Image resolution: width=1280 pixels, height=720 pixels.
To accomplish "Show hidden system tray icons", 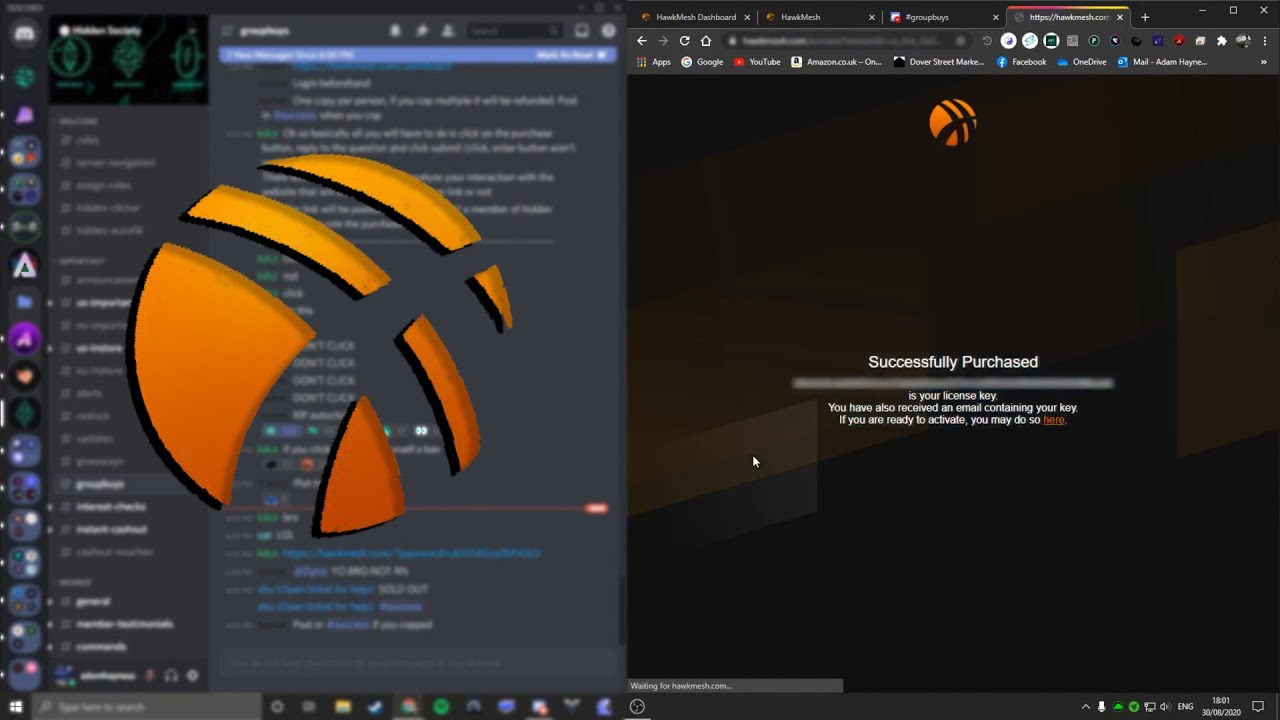I will [1086, 706].
